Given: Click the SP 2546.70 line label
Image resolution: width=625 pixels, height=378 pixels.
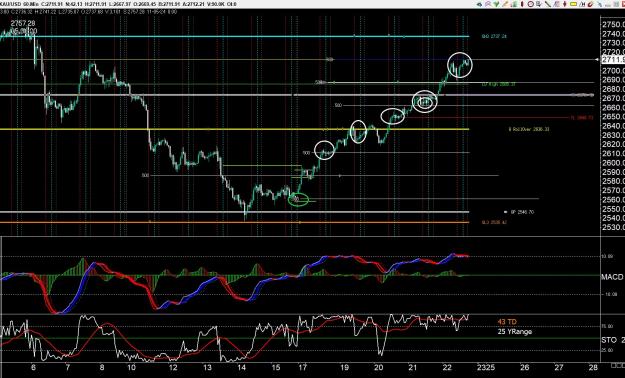Looking at the screenshot, I should click(522, 212).
